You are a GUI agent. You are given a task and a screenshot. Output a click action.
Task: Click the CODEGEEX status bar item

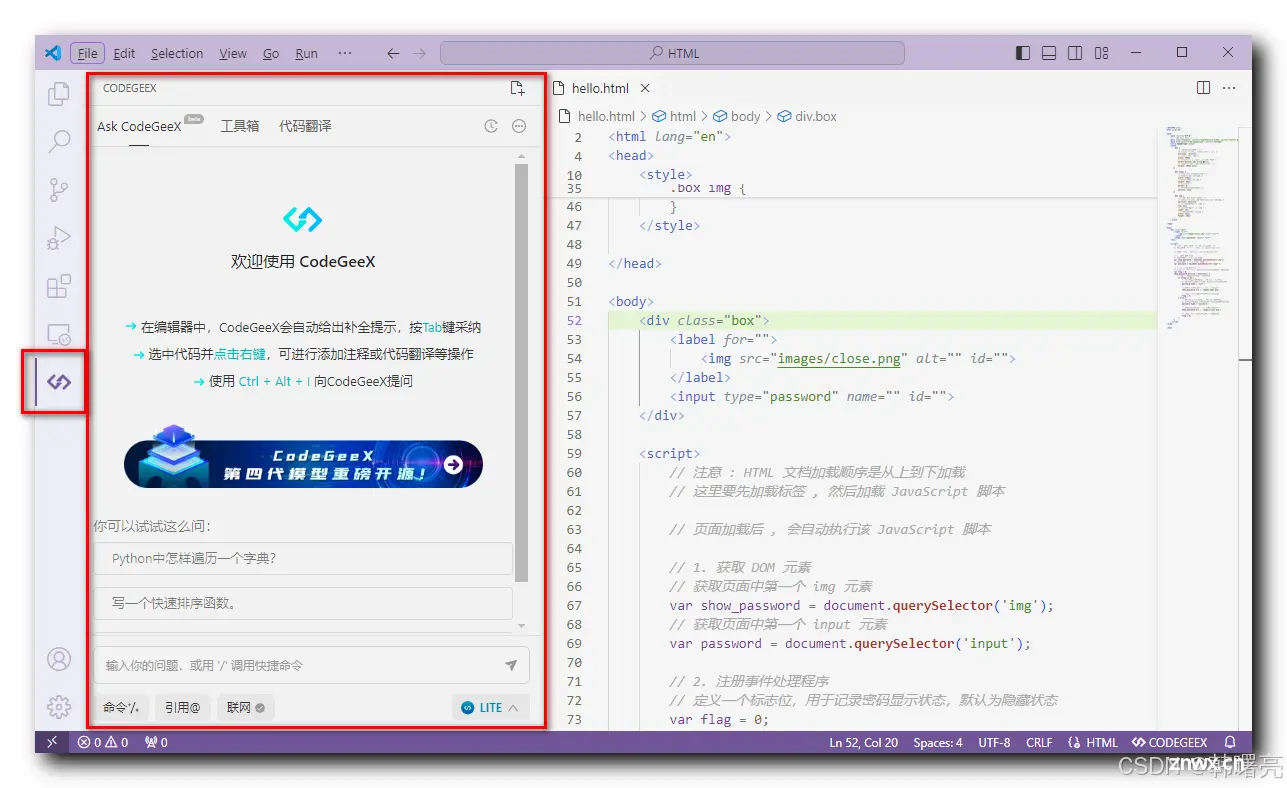click(1170, 742)
